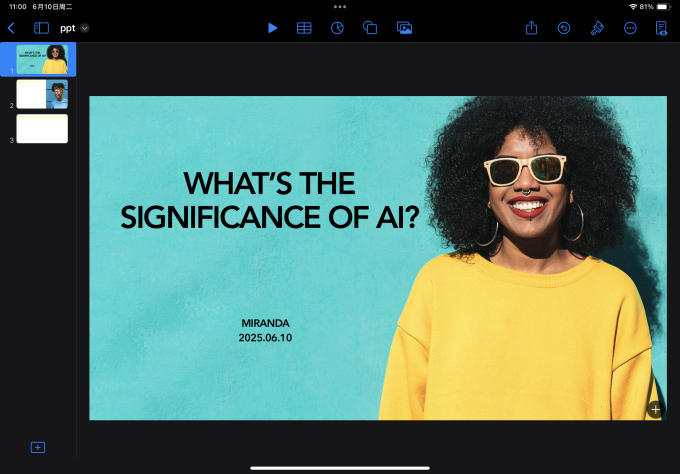Tap the multitasking three dots
The image size is (680, 474).
340,7
